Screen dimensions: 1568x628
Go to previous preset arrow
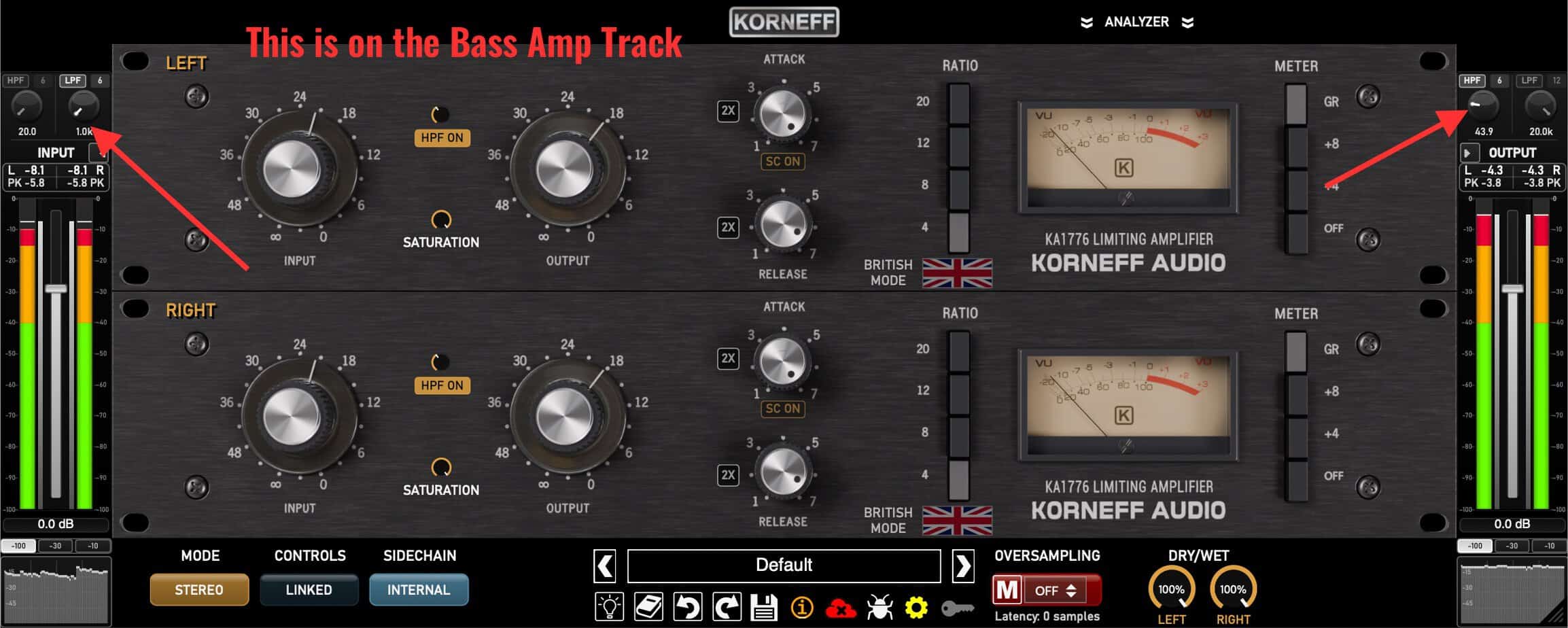pyautogui.click(x=605, y=565)
